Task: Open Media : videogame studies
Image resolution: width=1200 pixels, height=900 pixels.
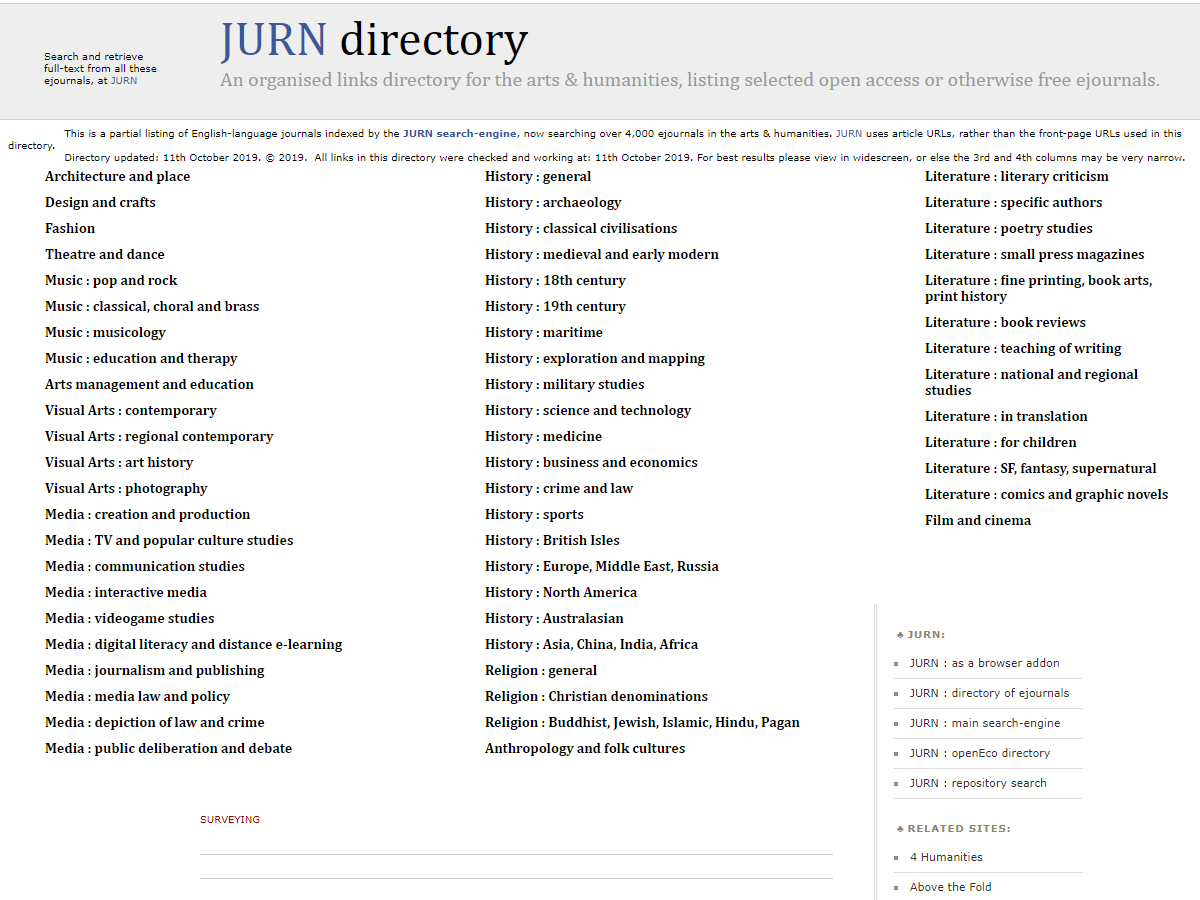Action: pos(129,618)
